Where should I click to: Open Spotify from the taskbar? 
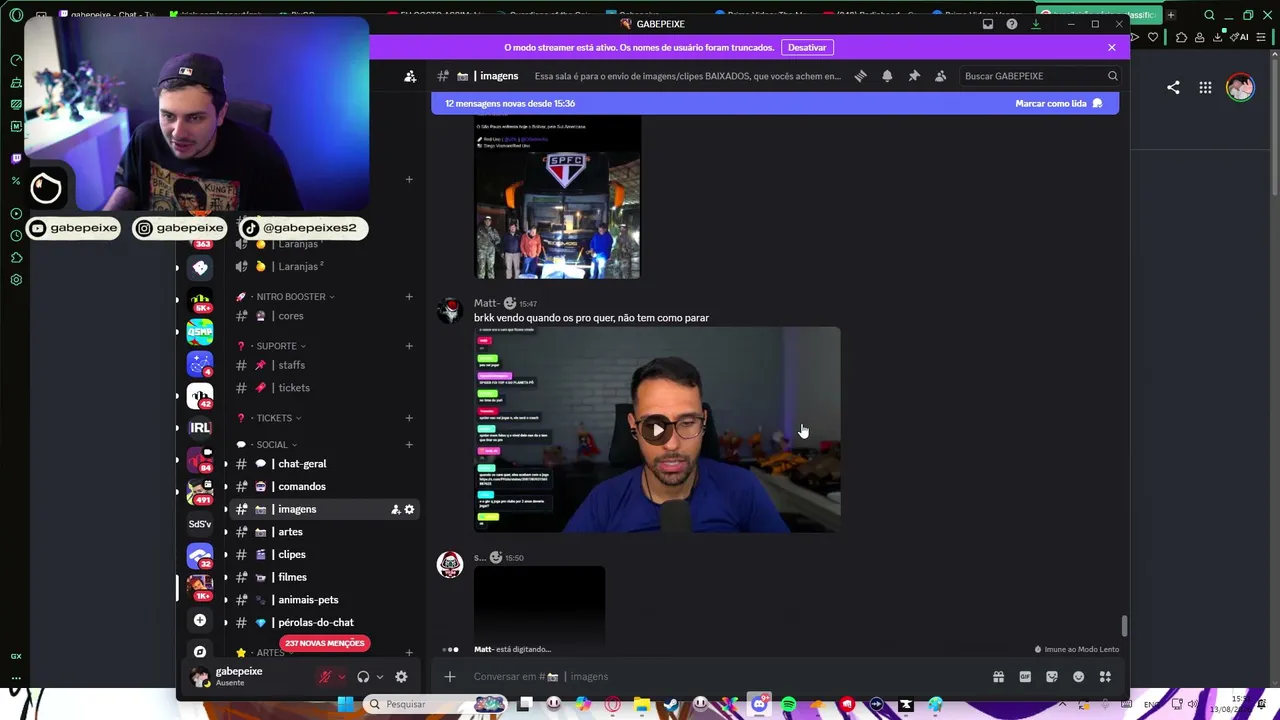(x=788, y=704)
